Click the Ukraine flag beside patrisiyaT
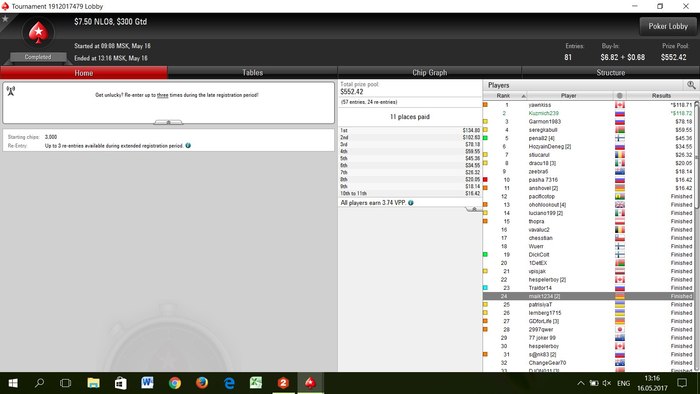Image resolution: width=700 pixels, height=394 pixels. 620,304
